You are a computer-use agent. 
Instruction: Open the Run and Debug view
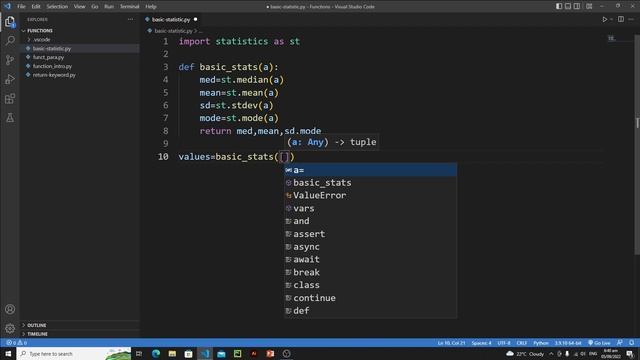point(10,79)
